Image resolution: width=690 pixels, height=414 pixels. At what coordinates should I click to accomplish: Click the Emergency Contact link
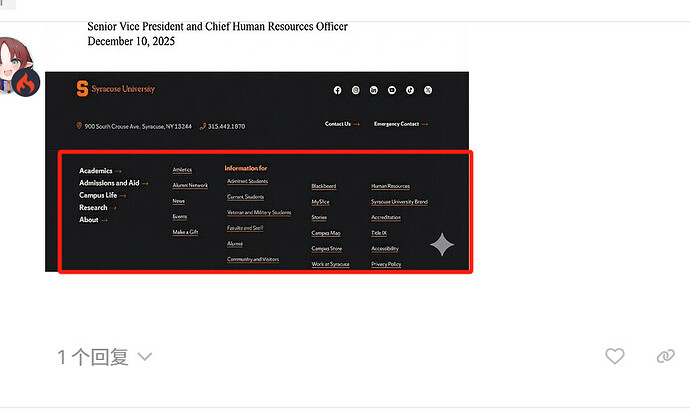(401, 124)
